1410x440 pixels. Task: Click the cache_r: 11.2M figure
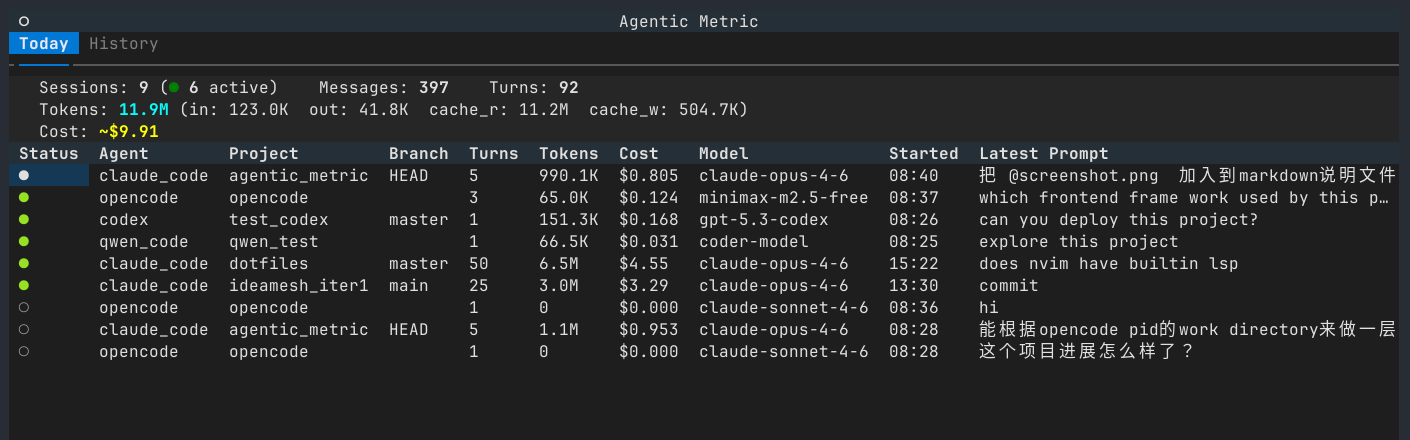(499, 109)
